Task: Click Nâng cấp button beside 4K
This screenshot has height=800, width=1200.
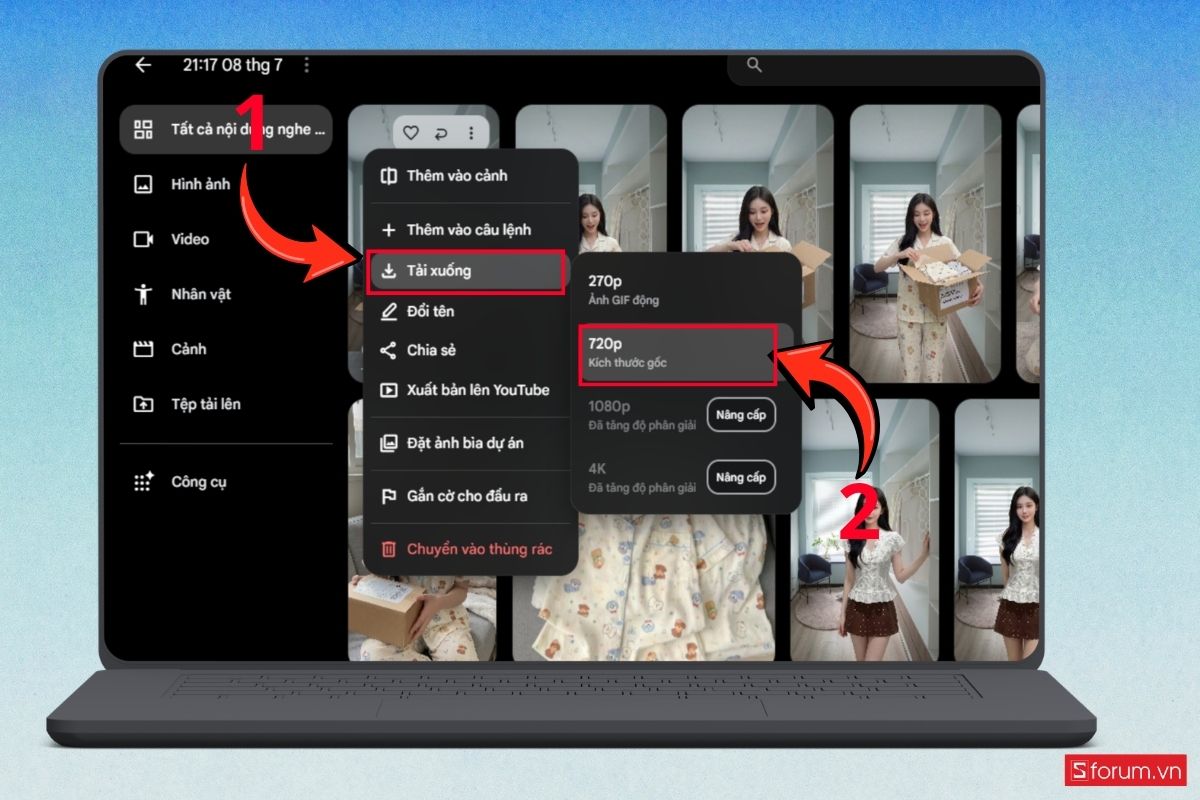Action: [741, 477]
